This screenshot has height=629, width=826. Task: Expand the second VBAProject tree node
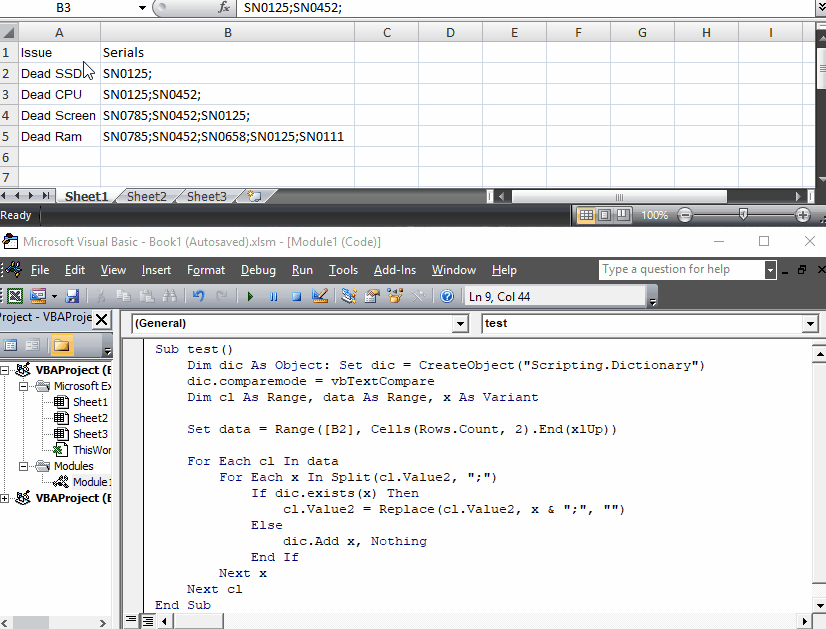[5, 498]
